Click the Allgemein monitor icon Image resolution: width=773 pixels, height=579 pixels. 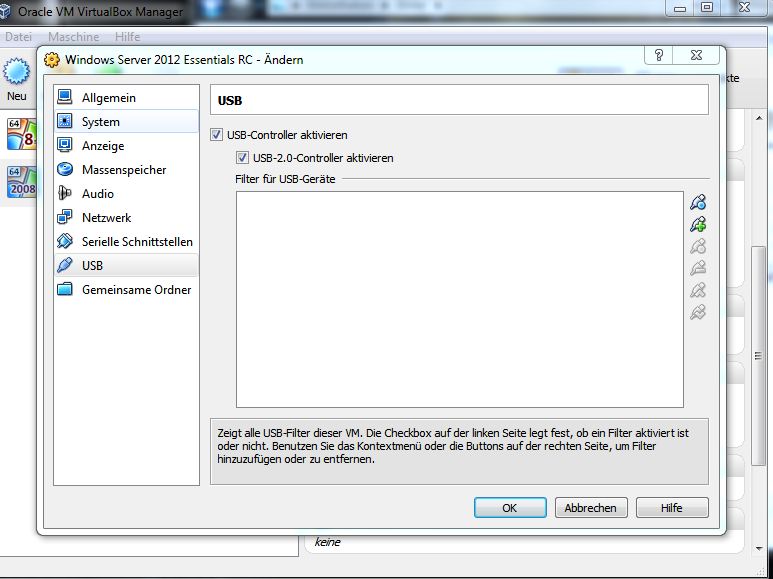(x=65, y=98)
